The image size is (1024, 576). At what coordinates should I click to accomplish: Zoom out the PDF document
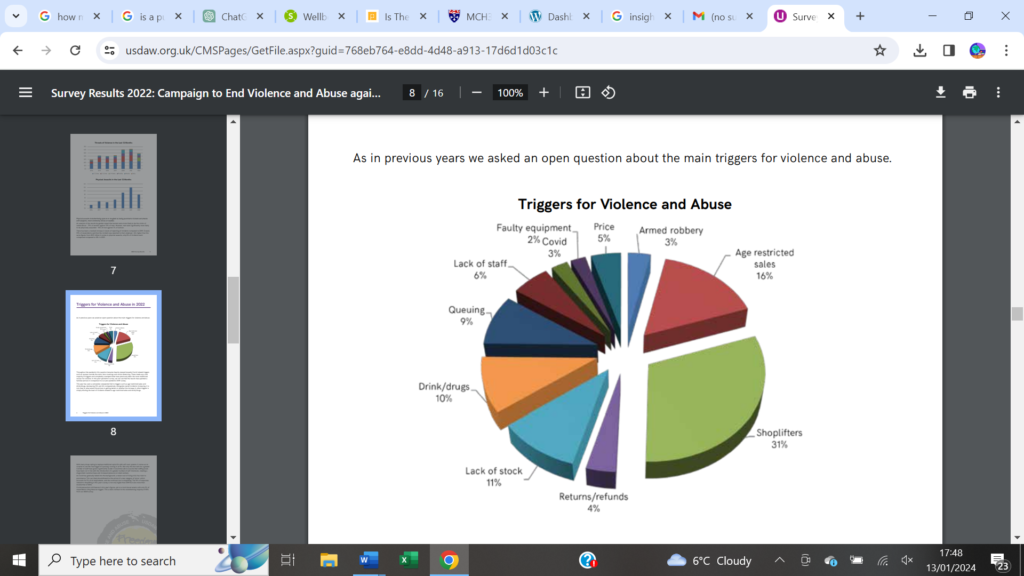tap(477, 92)
